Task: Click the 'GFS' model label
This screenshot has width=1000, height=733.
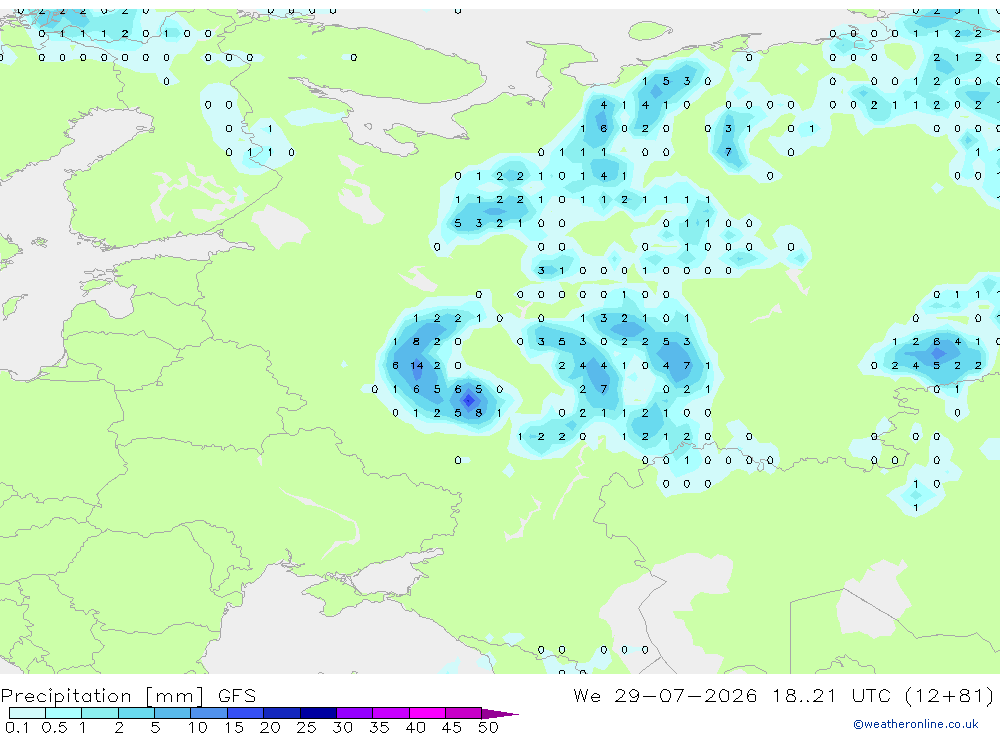Action: (237, 695)
